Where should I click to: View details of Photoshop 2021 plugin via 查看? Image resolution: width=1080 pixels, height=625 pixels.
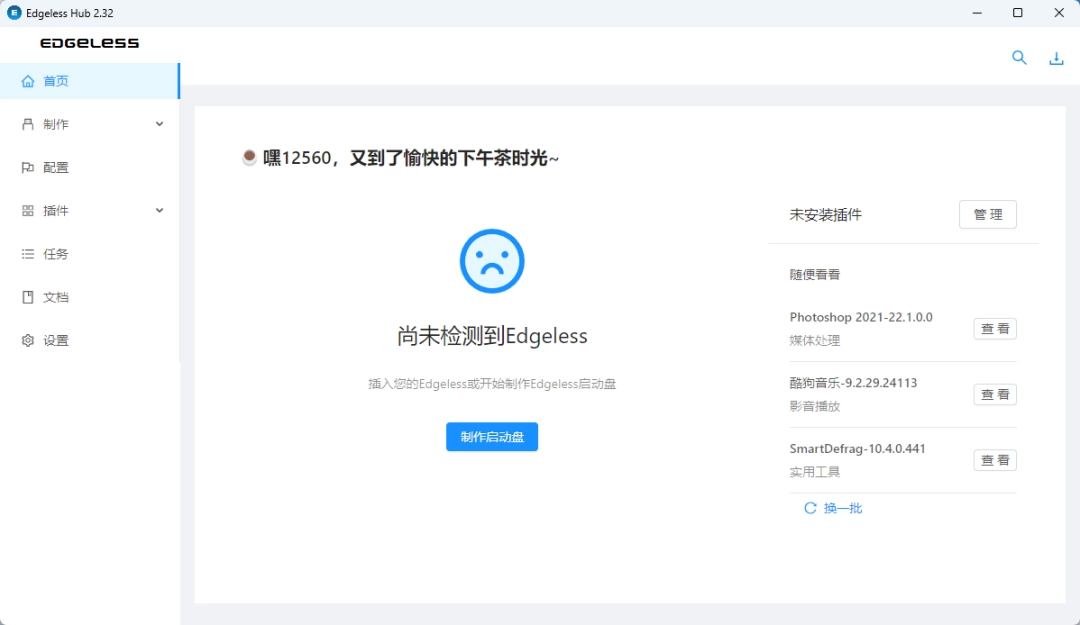pos(994,328)
